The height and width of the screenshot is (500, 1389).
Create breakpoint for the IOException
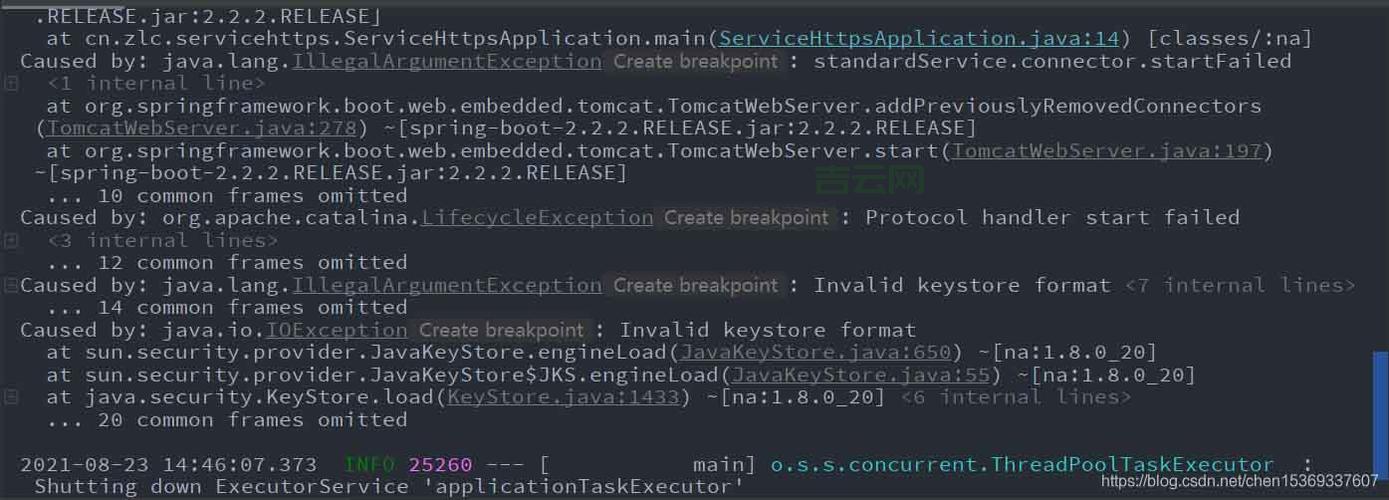pos(501,330)
